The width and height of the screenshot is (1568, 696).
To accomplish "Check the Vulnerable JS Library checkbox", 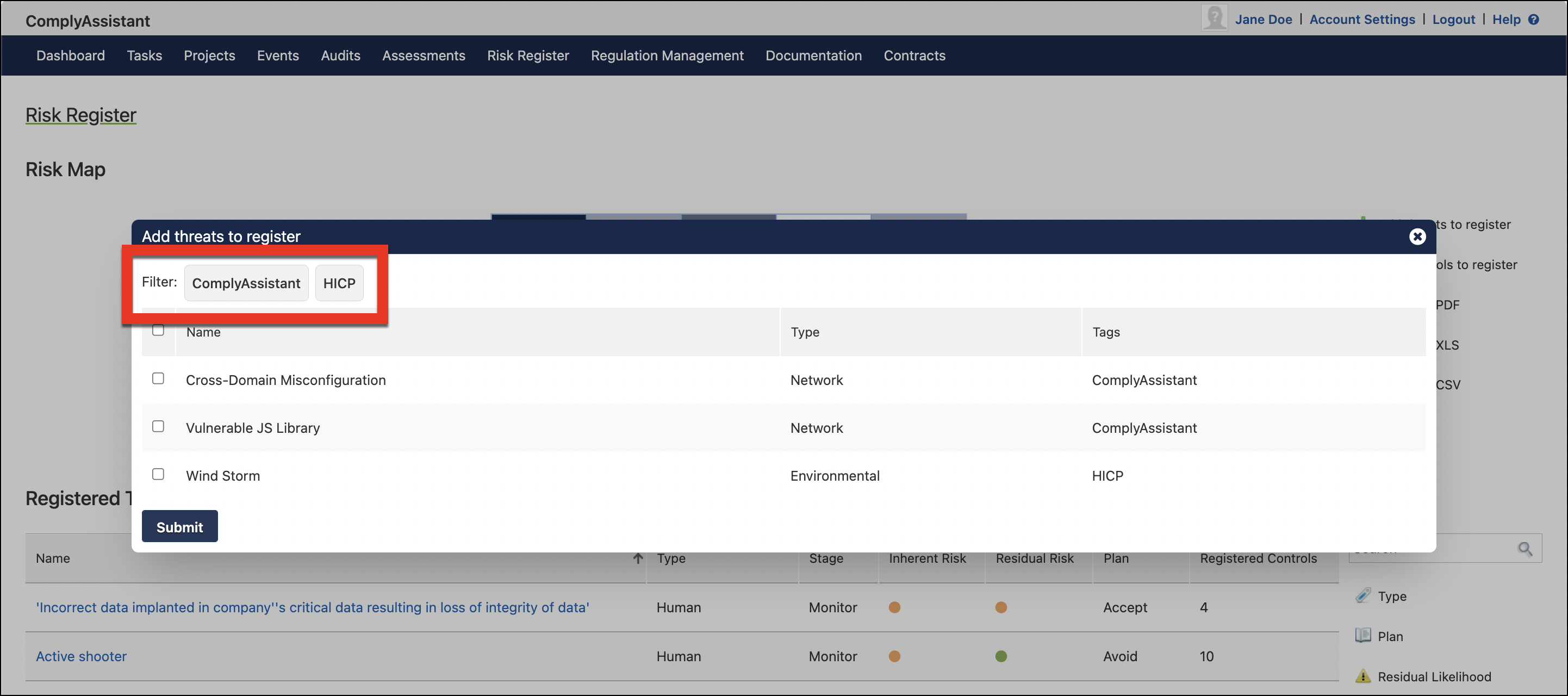I will tap(158, 426).
